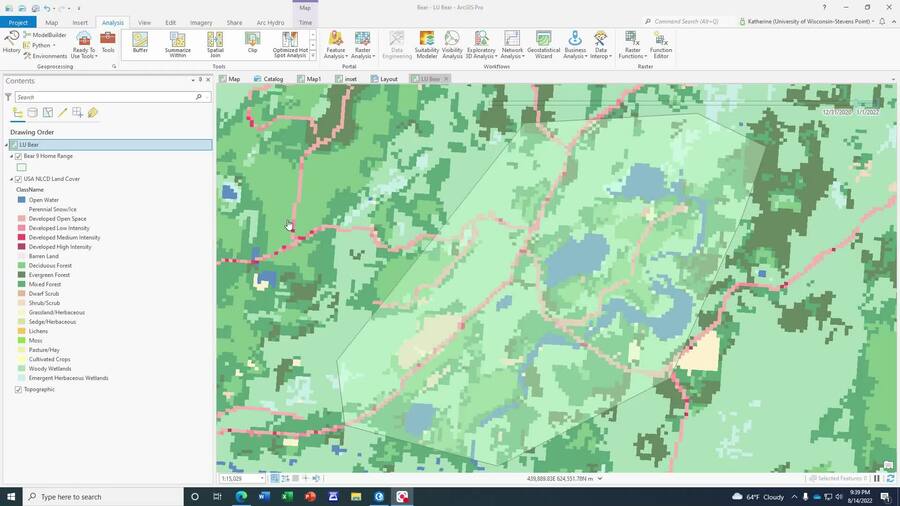Toggle USA NLCD Land Cover layer visibility

point(18,179)
